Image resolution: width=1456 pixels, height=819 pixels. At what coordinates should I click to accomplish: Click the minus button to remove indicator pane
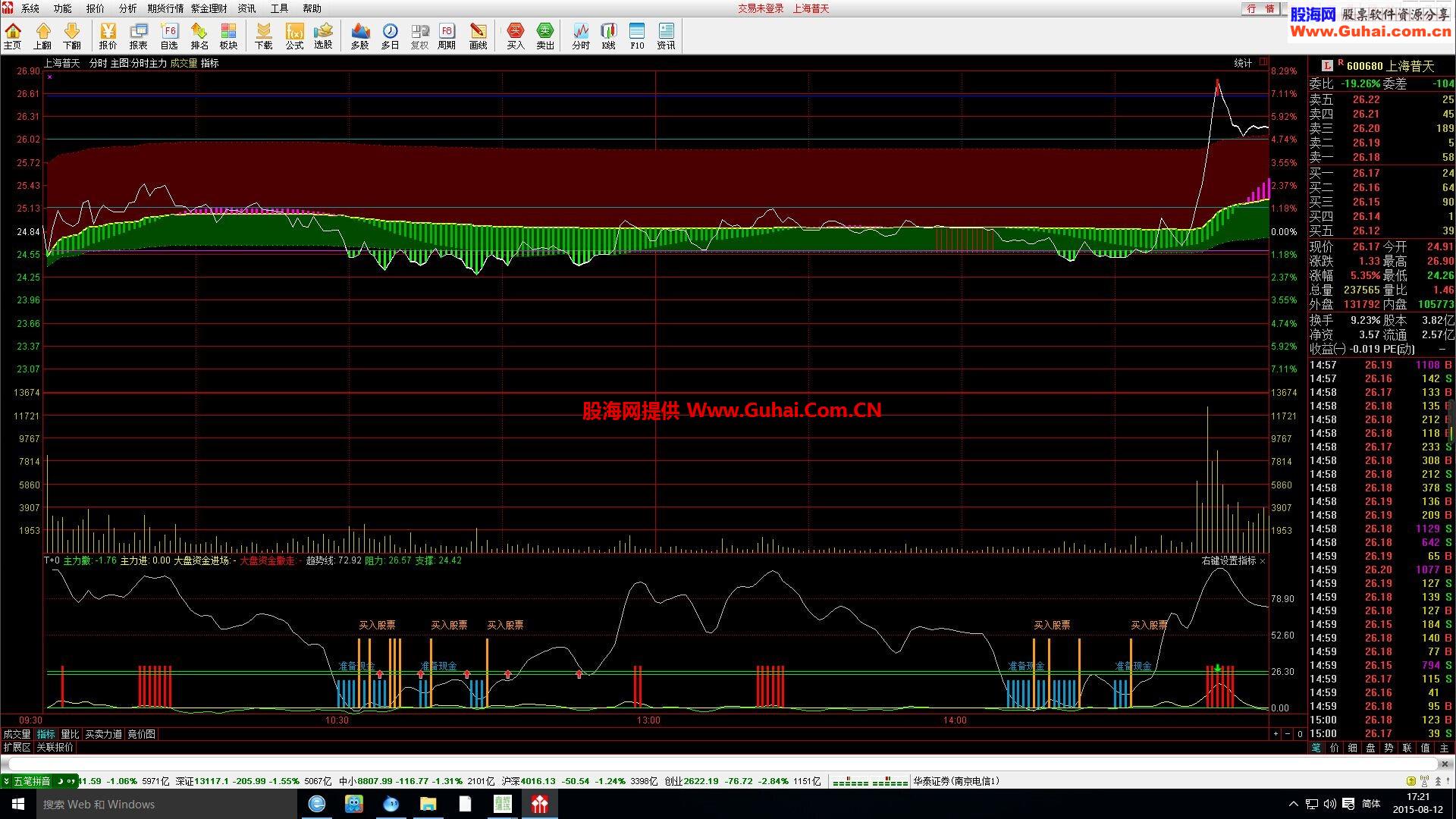[1288, 734]
